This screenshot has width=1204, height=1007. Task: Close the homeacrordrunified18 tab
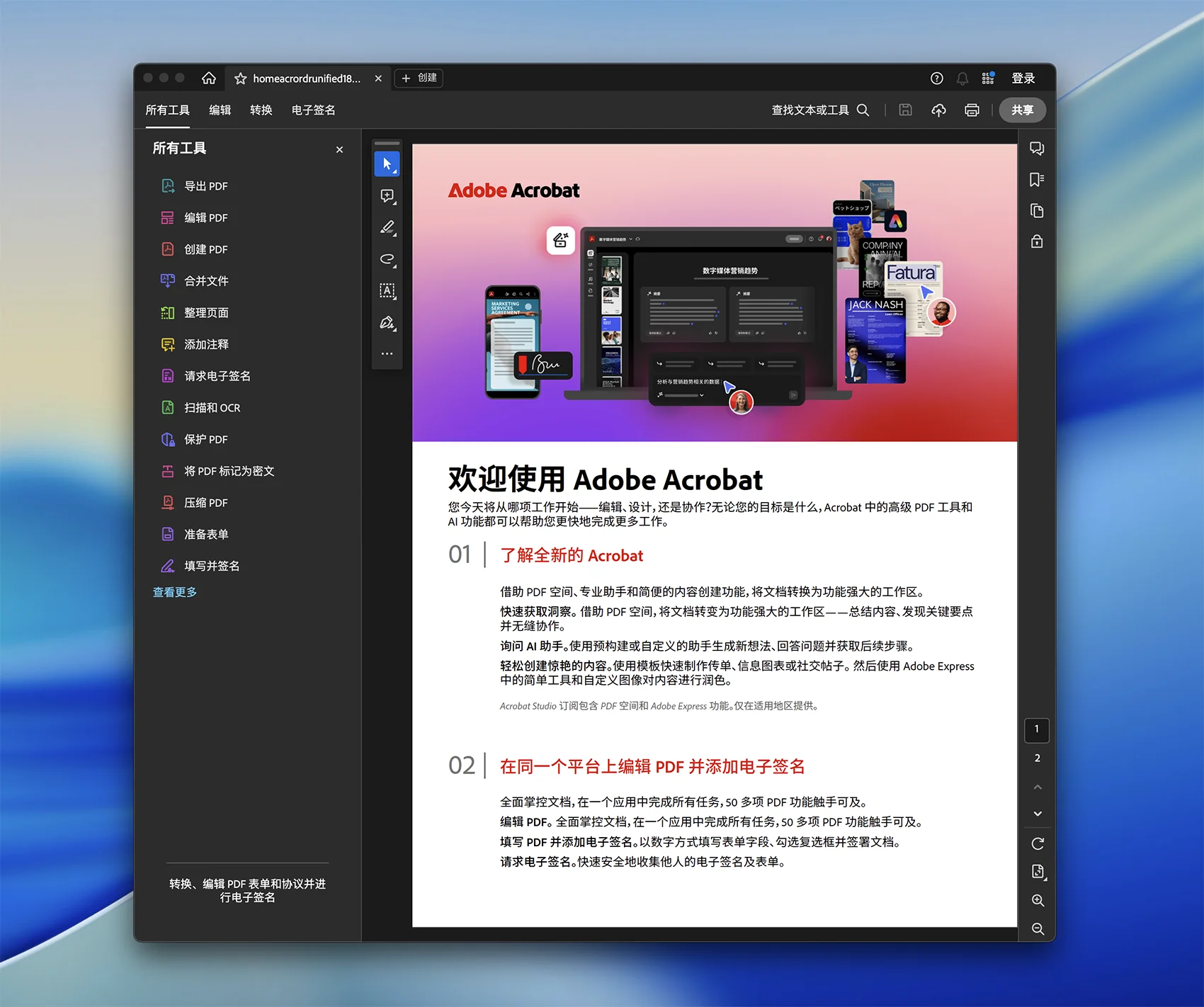(x=378, y=79)
